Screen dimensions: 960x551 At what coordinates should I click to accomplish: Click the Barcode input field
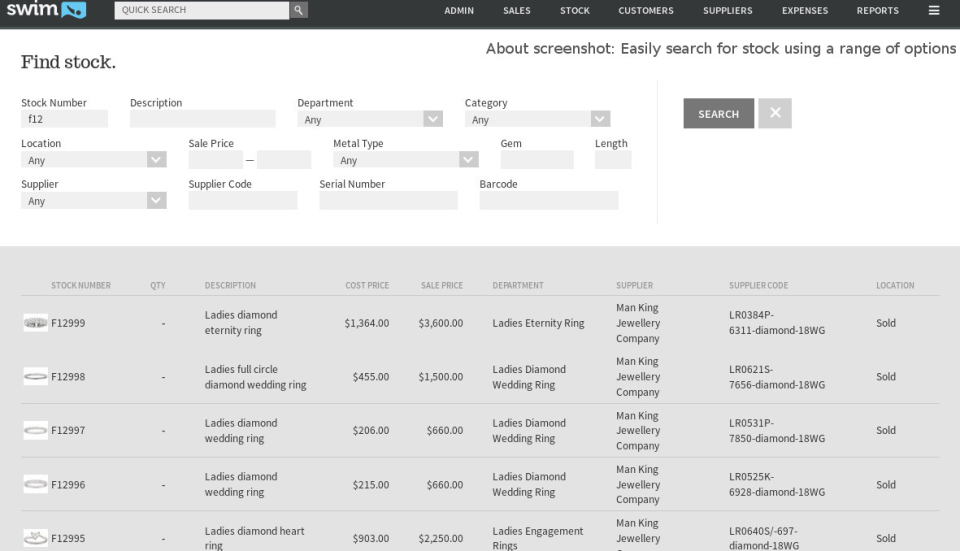[549, 200]
